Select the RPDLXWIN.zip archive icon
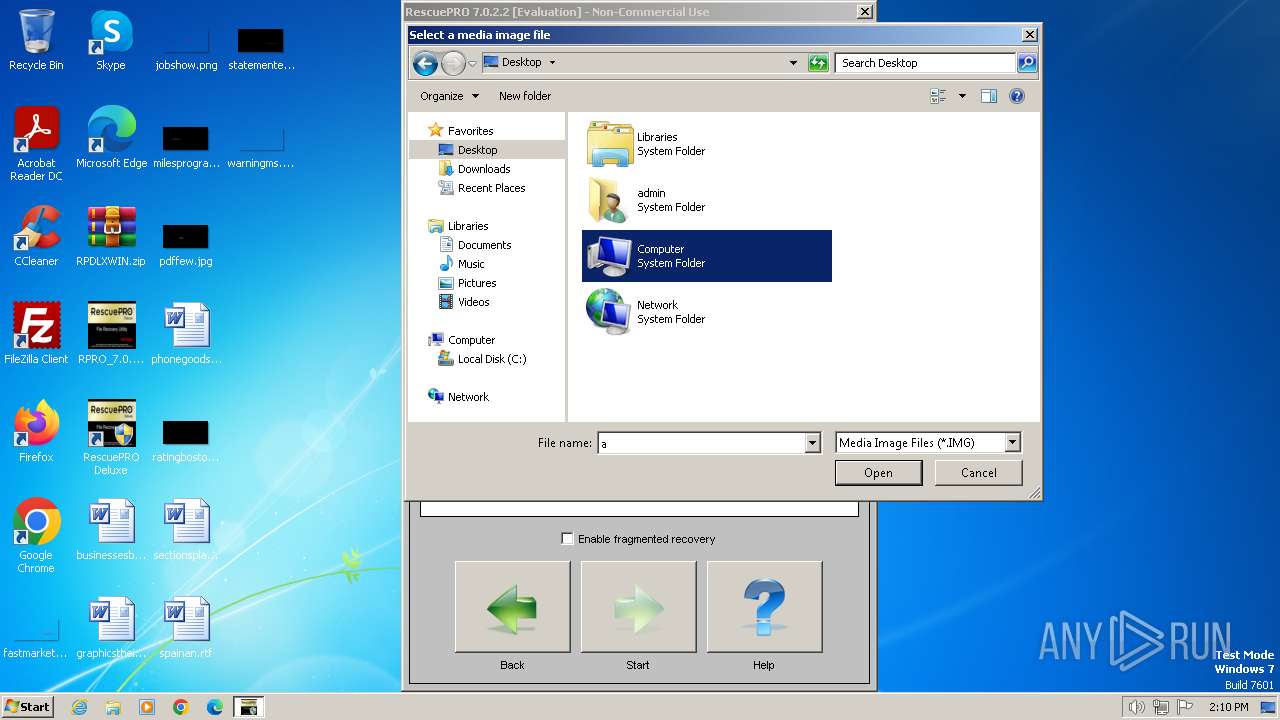 (x=111, y=236)
